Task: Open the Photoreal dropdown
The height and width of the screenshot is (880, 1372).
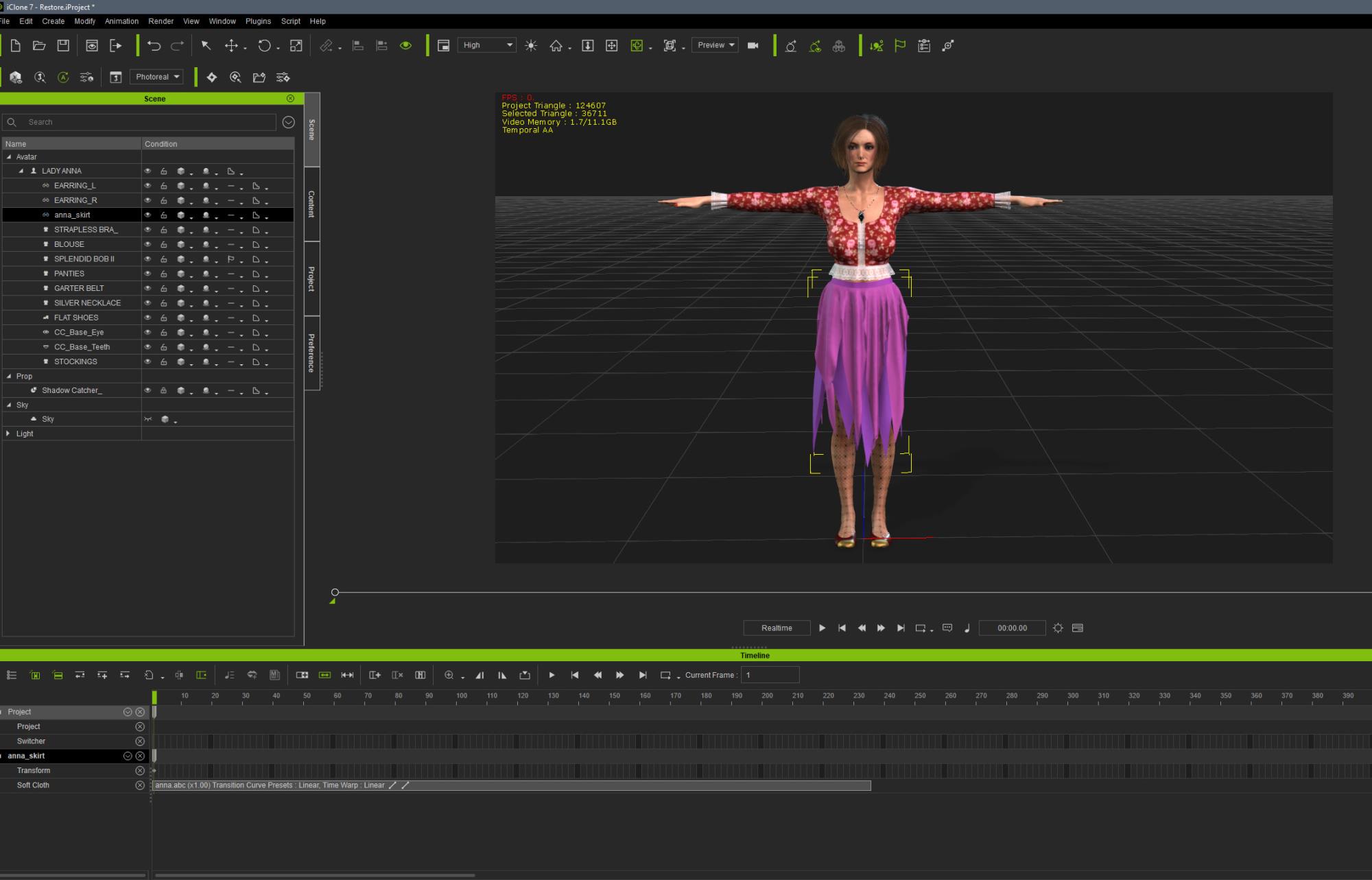Action: coord(156,77)
